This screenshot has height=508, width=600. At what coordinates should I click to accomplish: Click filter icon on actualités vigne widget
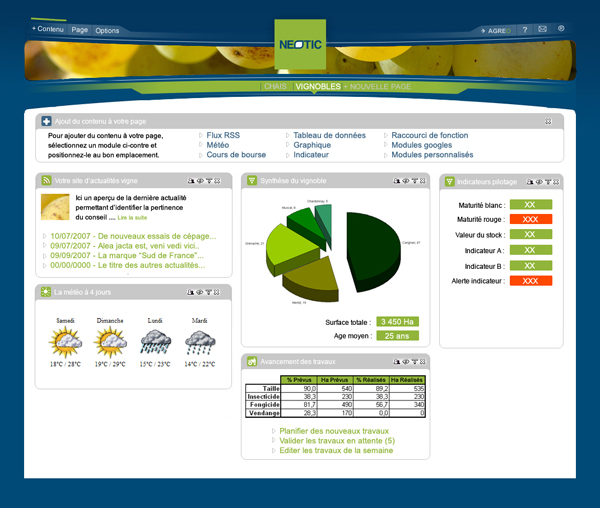[x=209, y=181]
